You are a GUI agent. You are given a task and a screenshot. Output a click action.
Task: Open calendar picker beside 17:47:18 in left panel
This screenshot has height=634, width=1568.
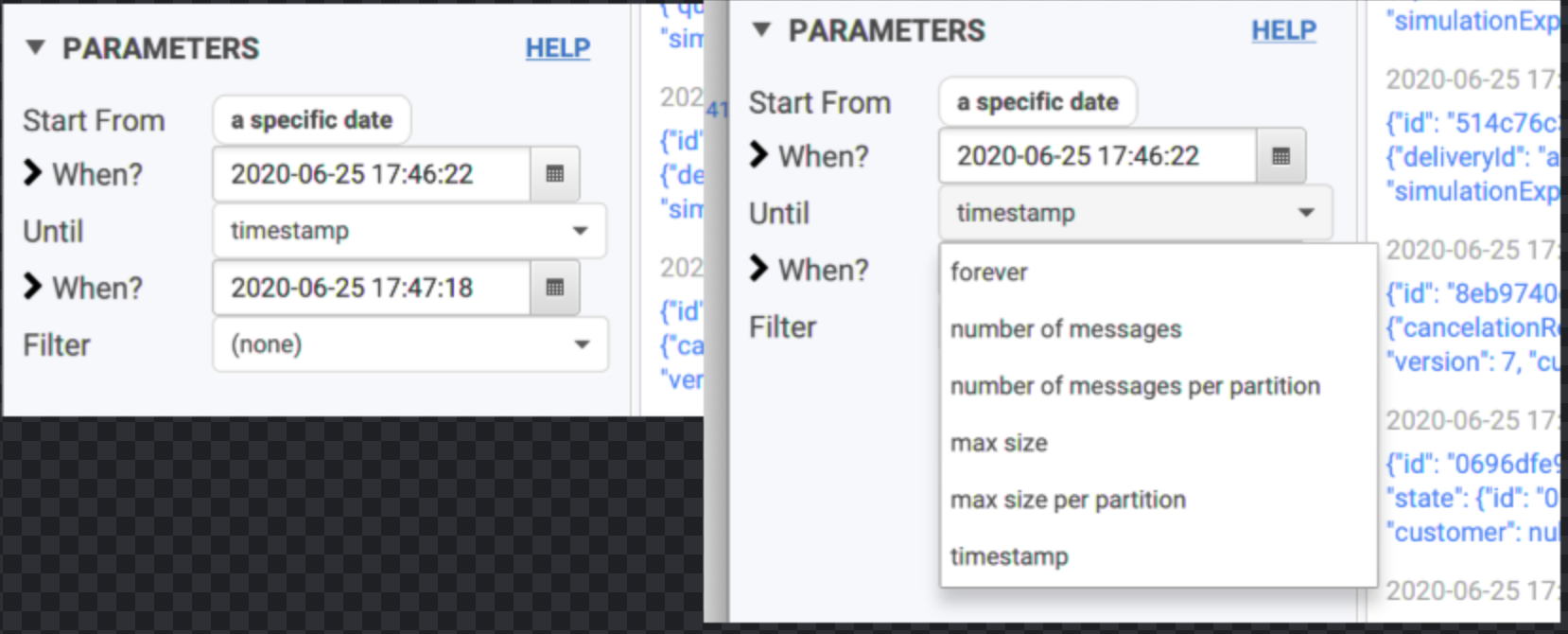tap(555, 288)
